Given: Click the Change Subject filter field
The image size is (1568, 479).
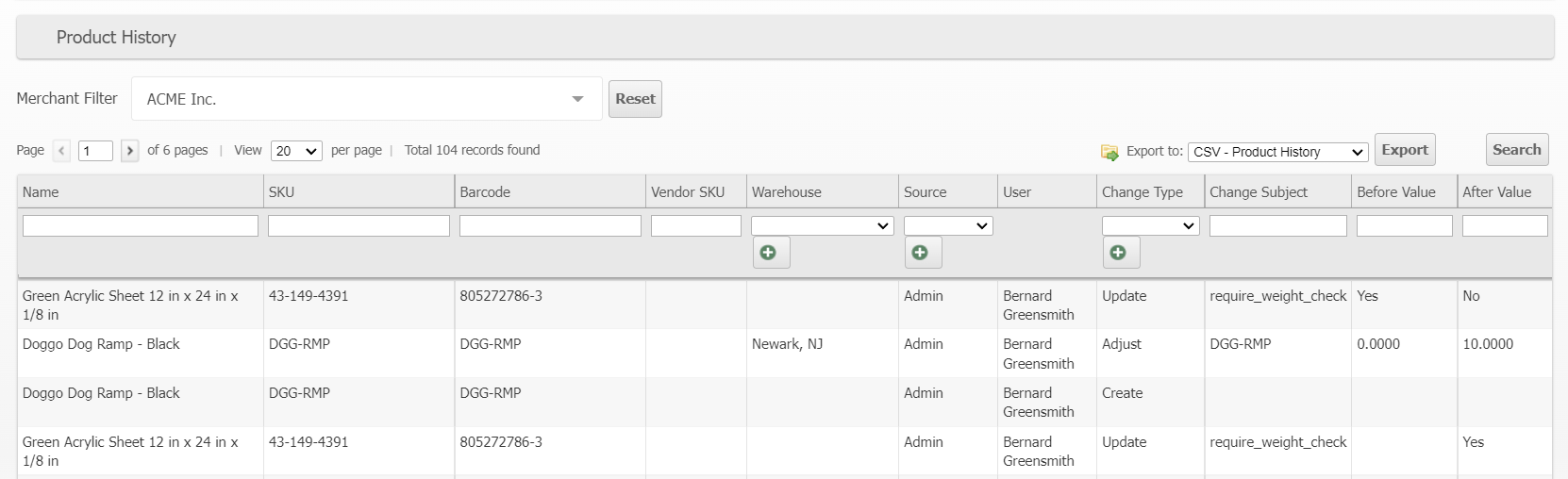Looking at the screenshot, I should point(1277,226).
